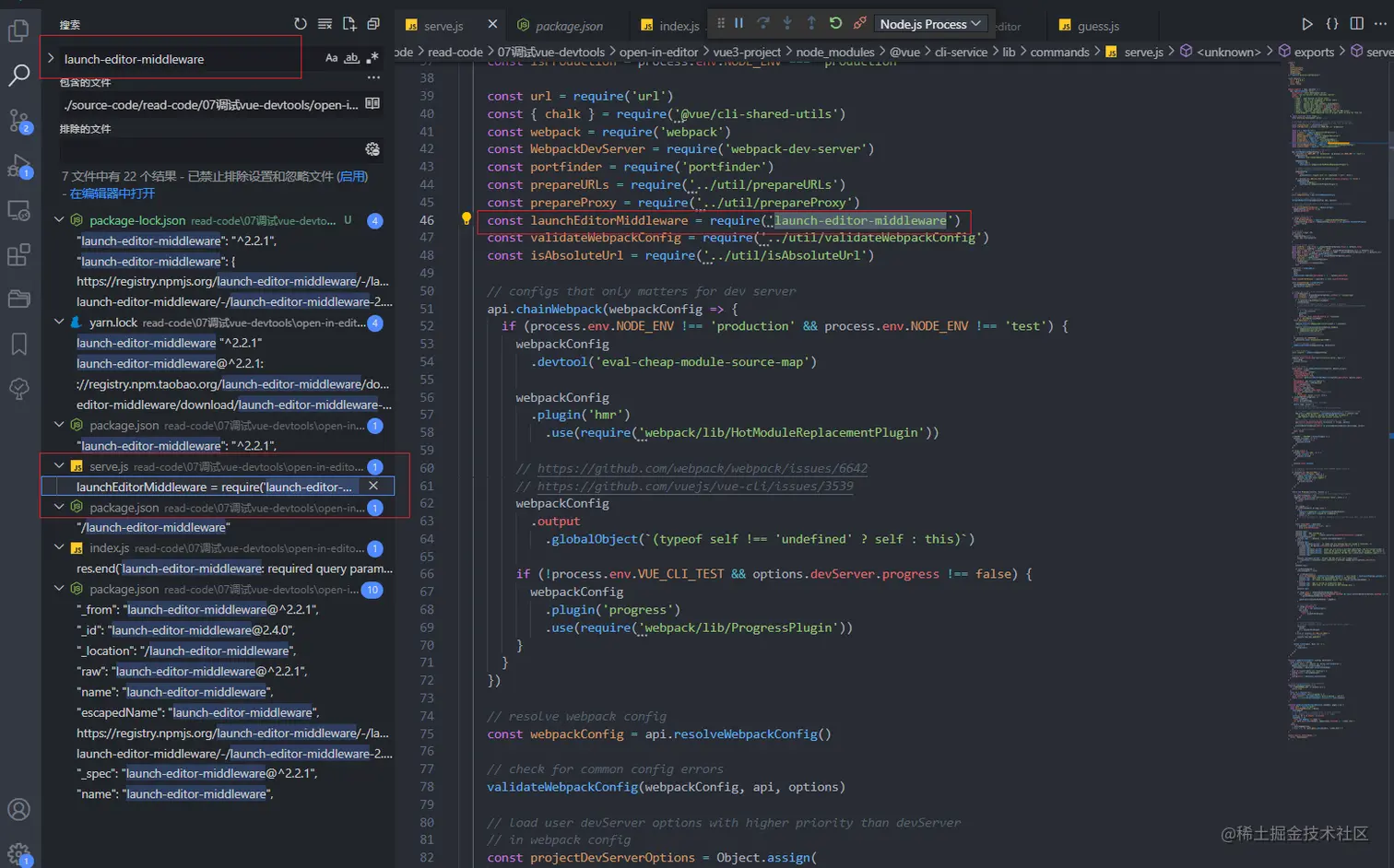Disconnect the debugger

coord(859,23)
